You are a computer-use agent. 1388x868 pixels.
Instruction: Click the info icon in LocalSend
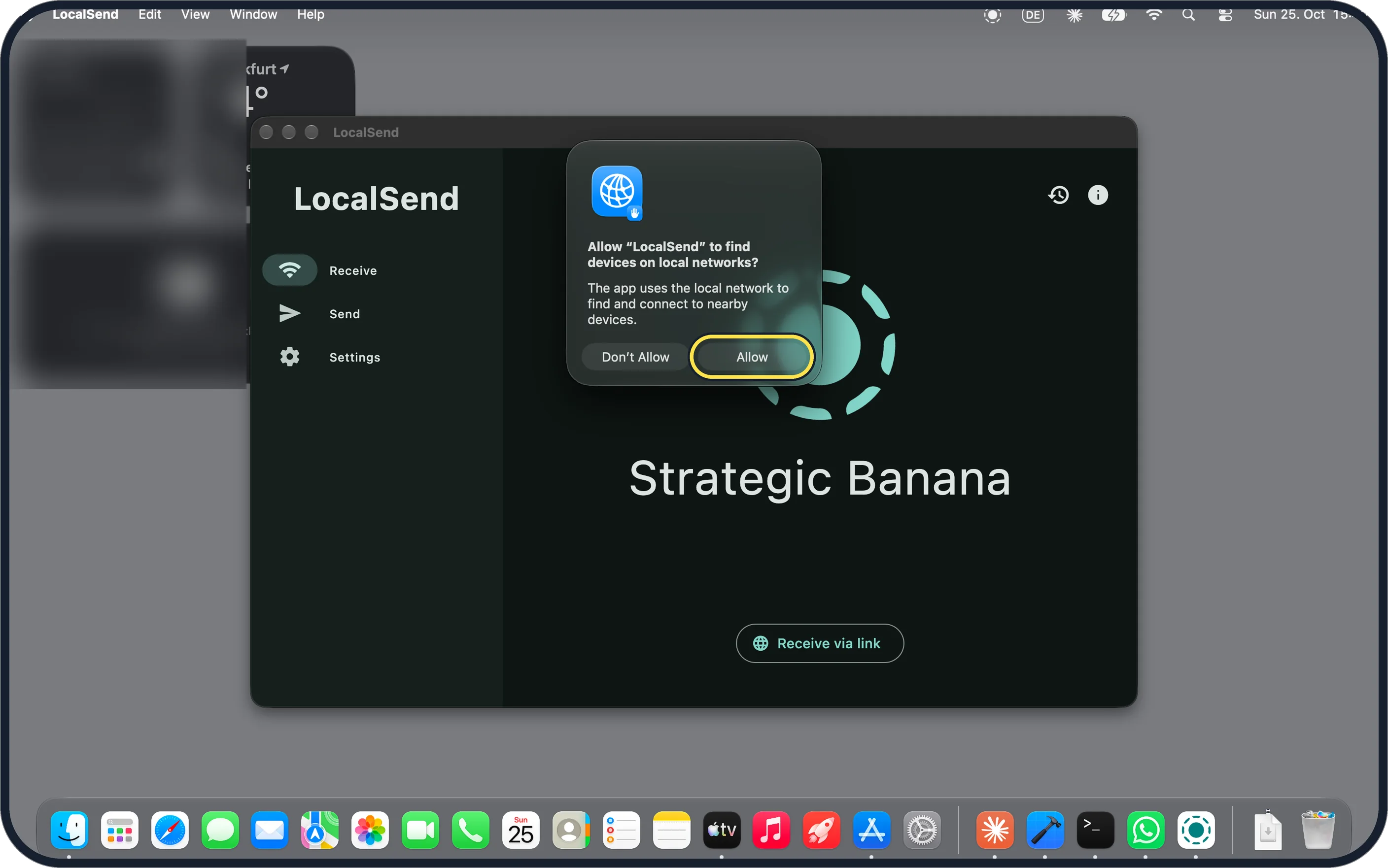(x=1097, y=195)
